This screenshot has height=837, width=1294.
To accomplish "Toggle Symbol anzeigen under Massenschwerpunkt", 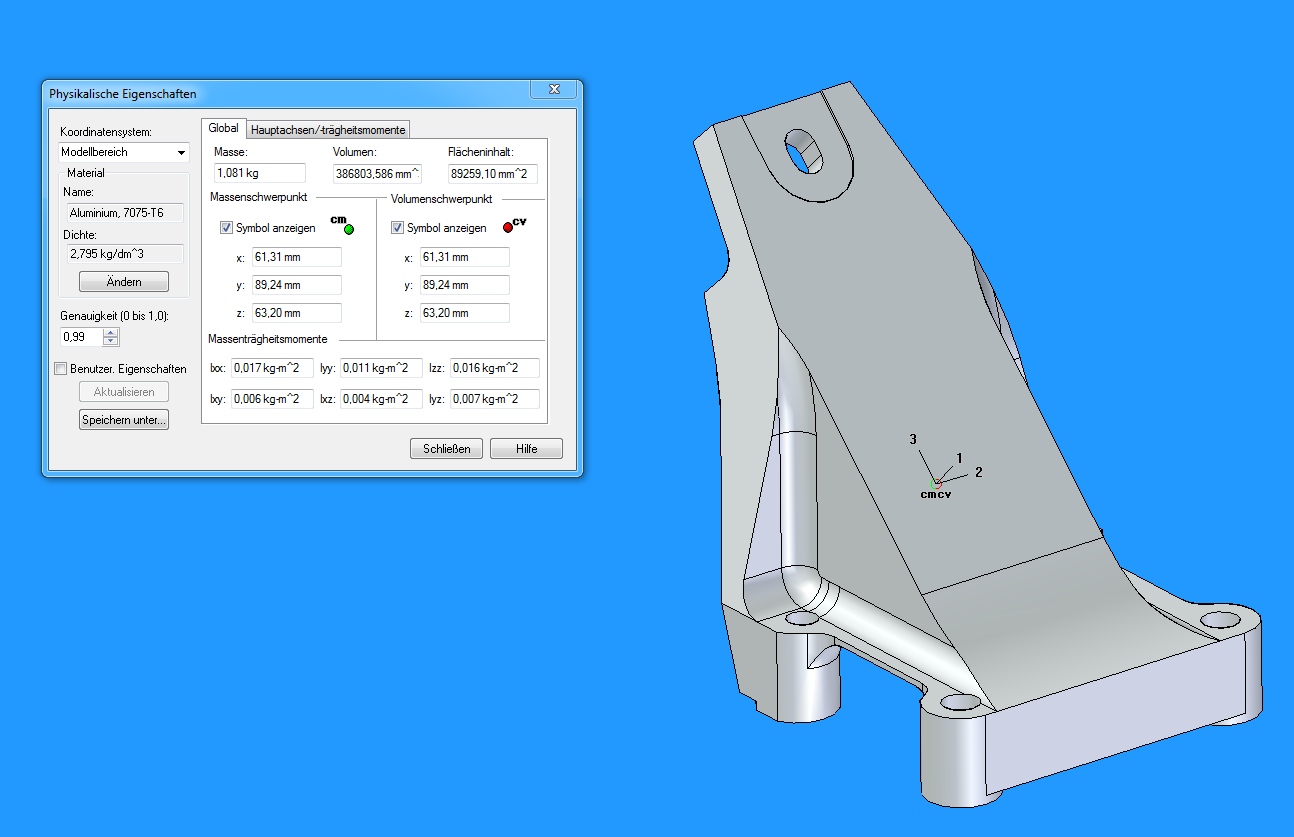I will coord(226,228).
